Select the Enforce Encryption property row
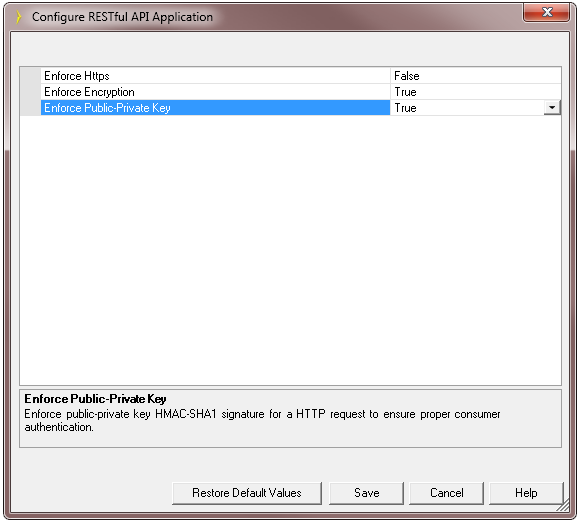Screen dimensions: 578x522 290,92
